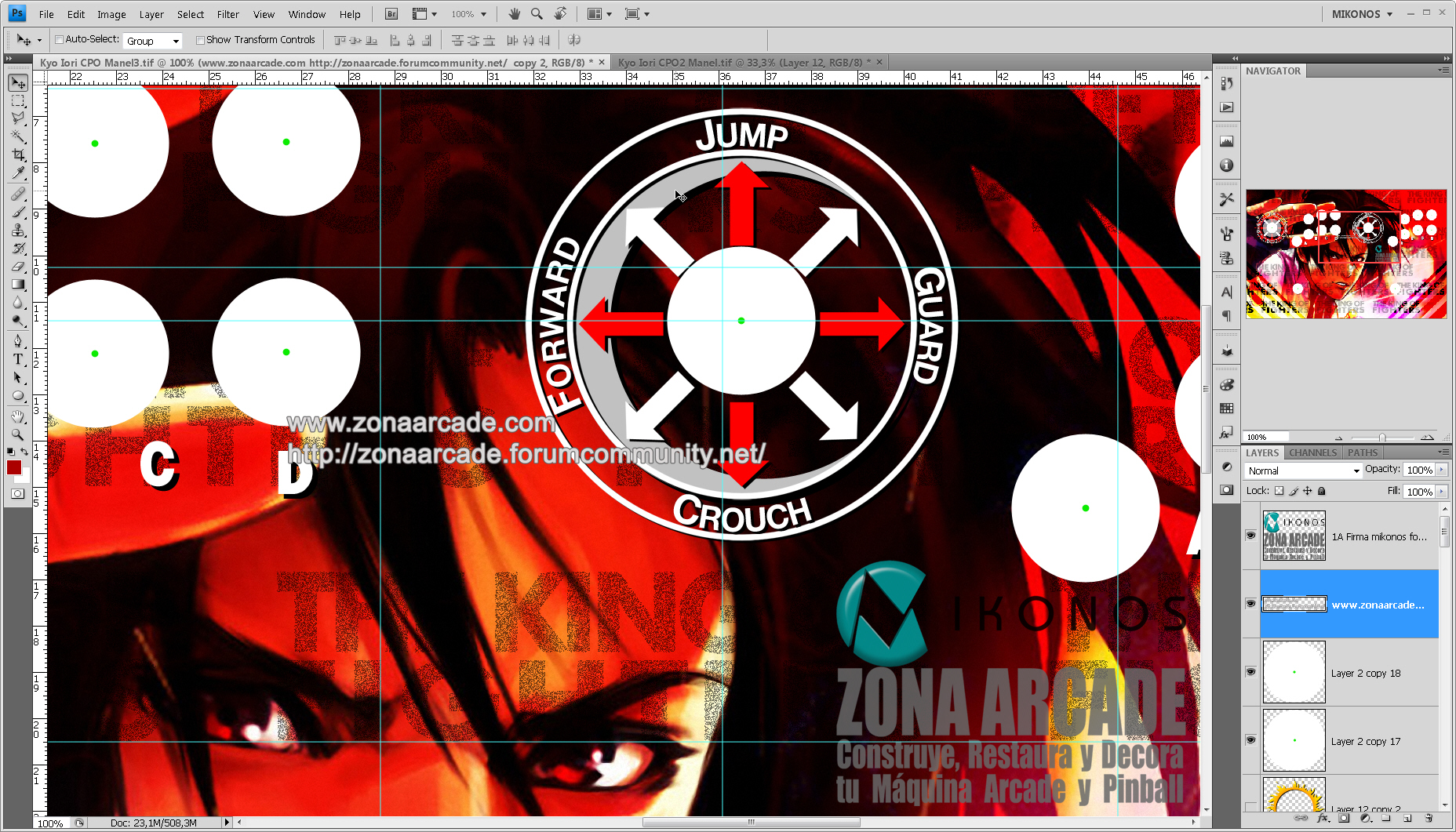The height and width of the screenshot is (832, 1456).
Task: Toggle lock all for layer
Action: (1322, 491)
